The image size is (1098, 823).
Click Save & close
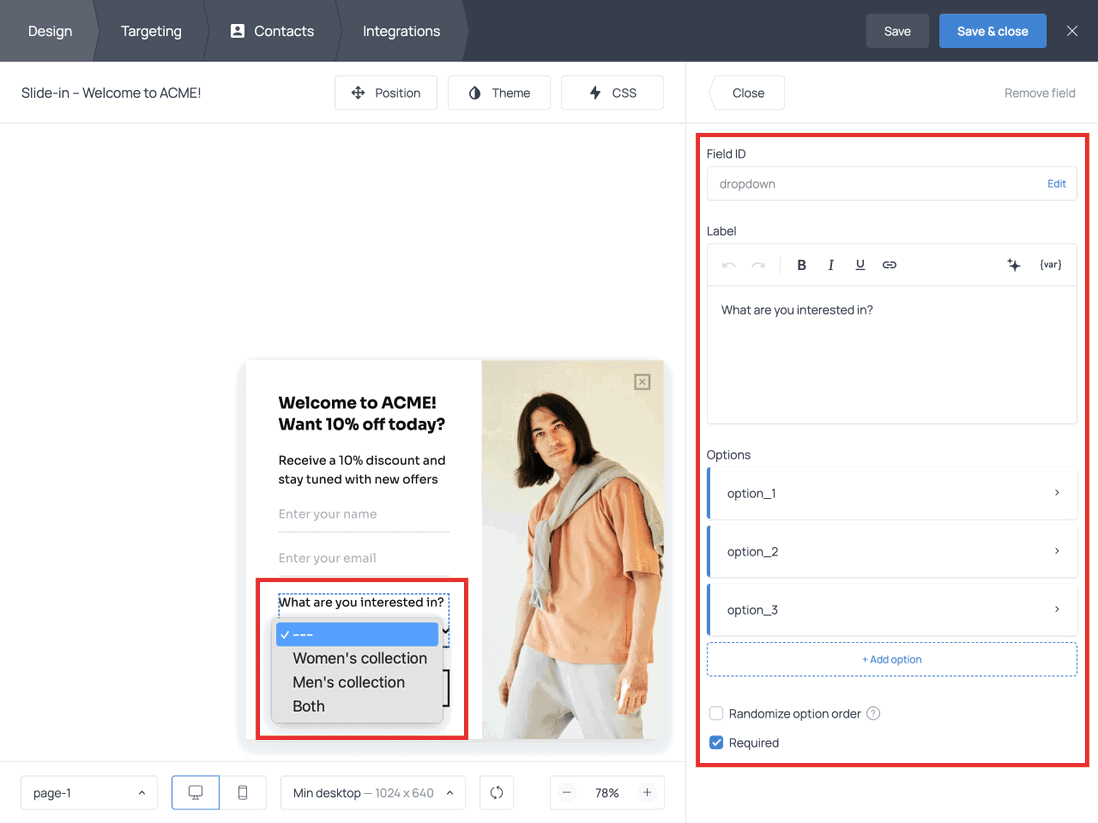pyautogui.click(x=992, y=31)
